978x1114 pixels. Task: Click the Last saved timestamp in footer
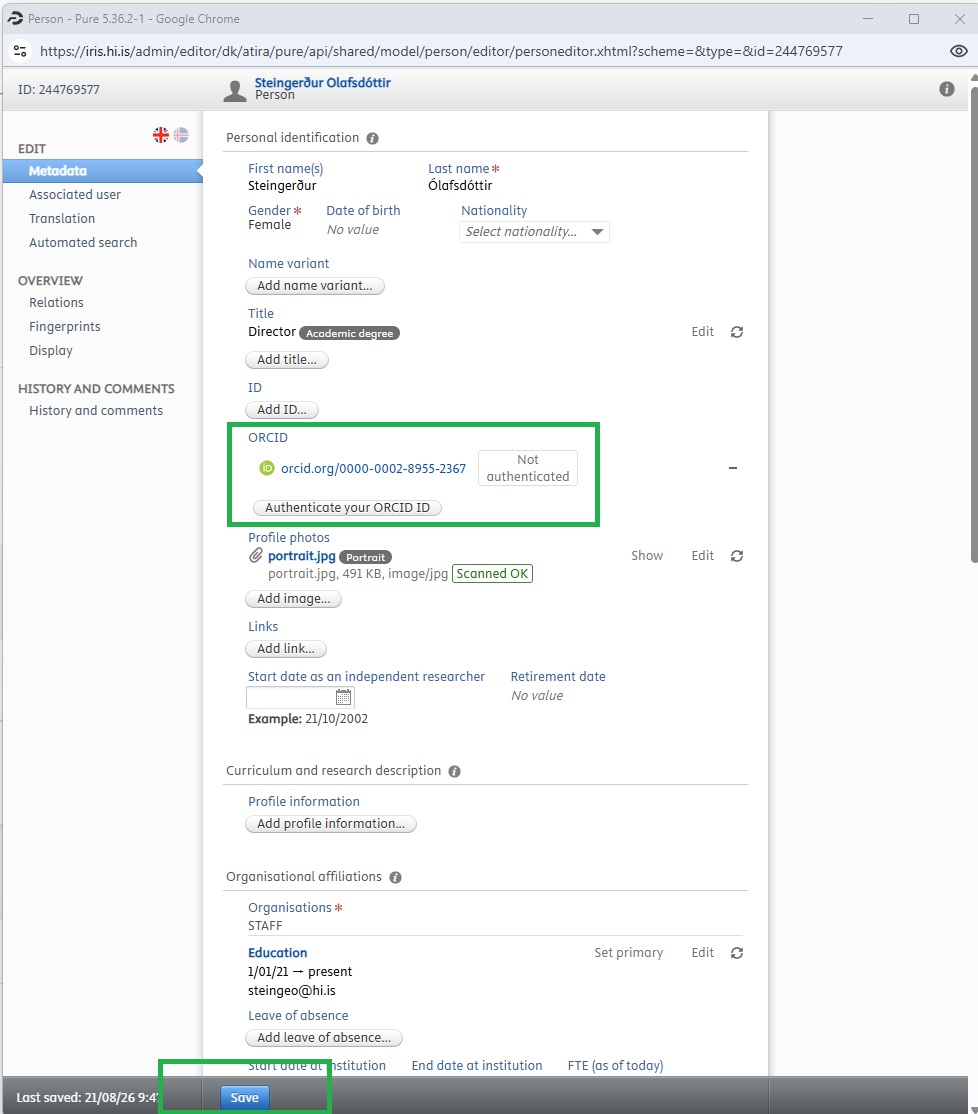tap(87, 1098)
